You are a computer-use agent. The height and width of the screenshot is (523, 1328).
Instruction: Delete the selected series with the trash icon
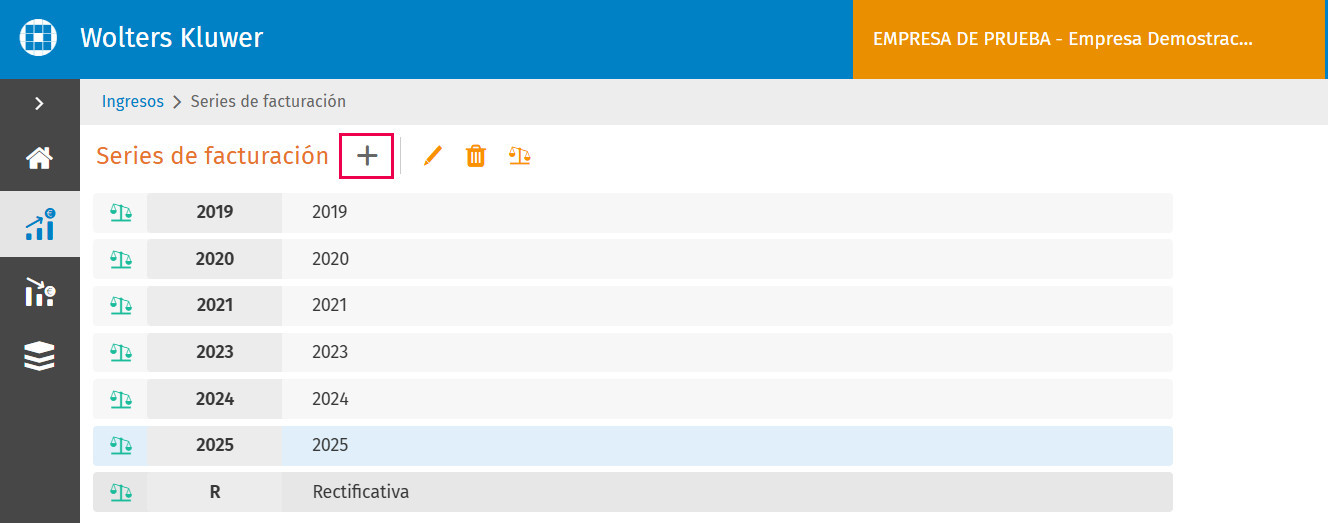(476, 156)
